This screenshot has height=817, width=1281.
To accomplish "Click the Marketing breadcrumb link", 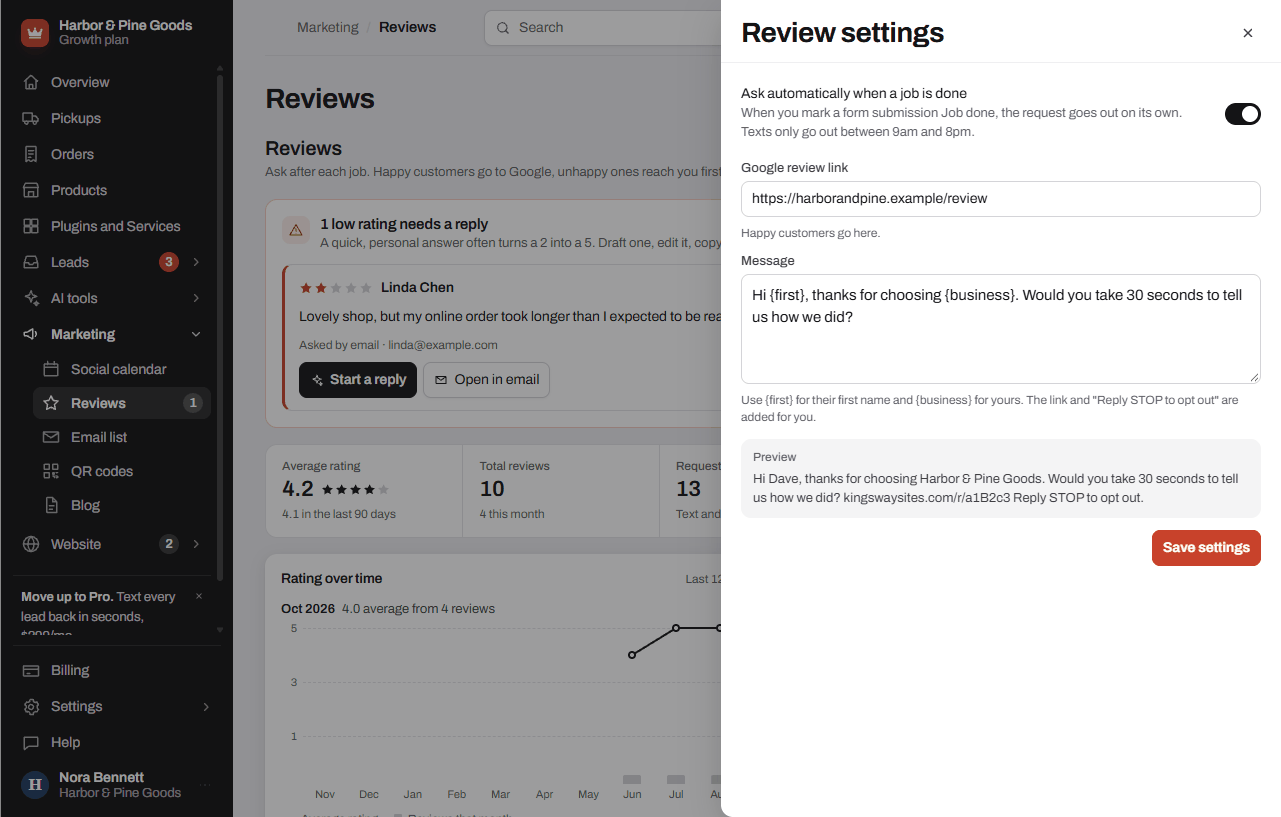I will tap(327, 27).
